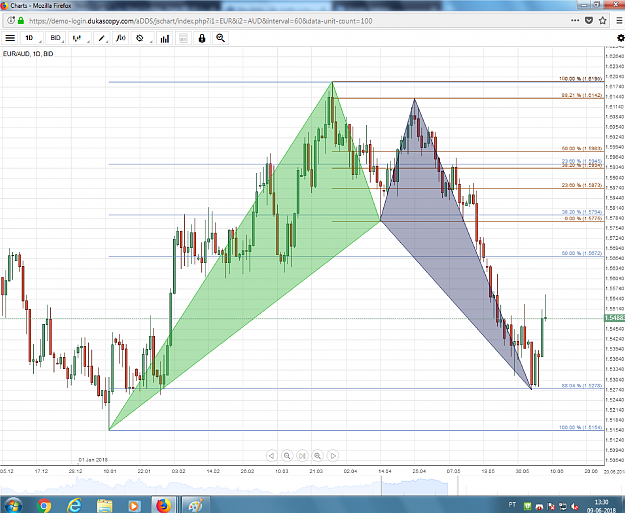This screenshot has height=513, width=625.
Task: Open the line drawing tools dropdown
Action: point(102,38)
